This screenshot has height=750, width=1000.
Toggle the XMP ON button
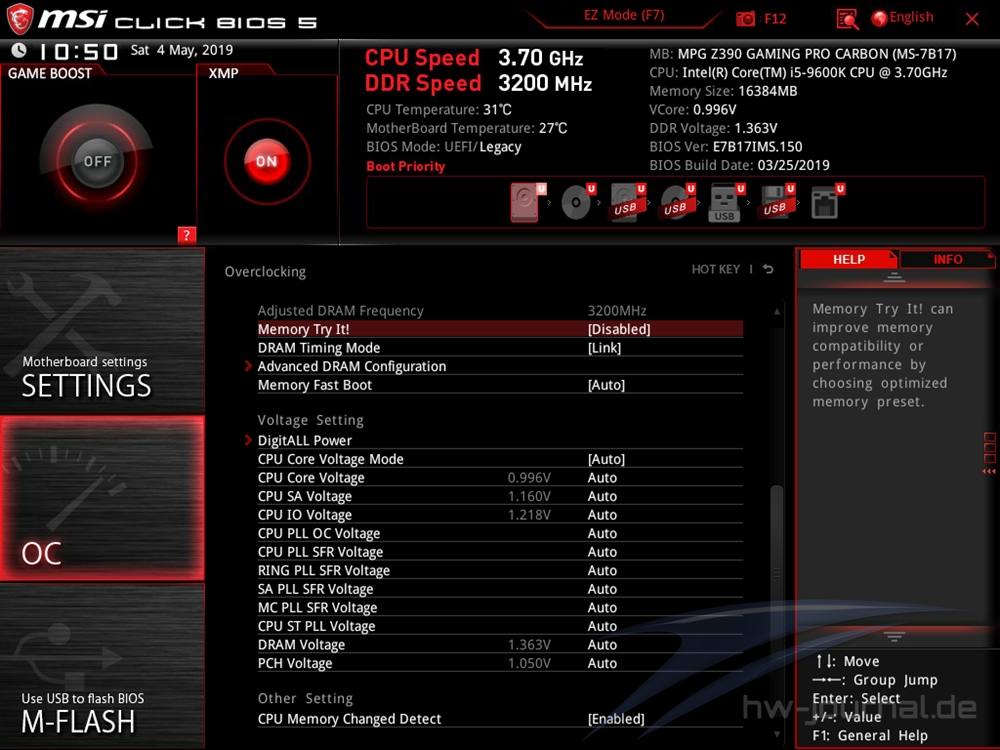(x=267, y=161)
